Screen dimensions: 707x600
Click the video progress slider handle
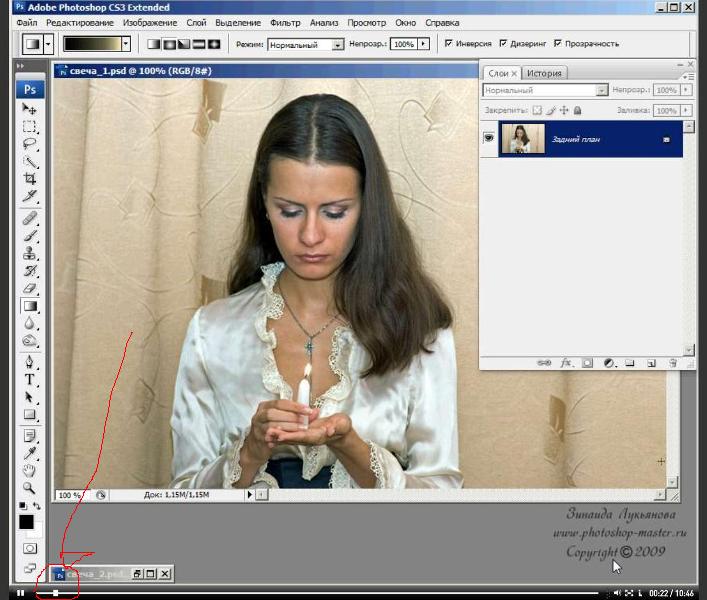tap(55, 593)
